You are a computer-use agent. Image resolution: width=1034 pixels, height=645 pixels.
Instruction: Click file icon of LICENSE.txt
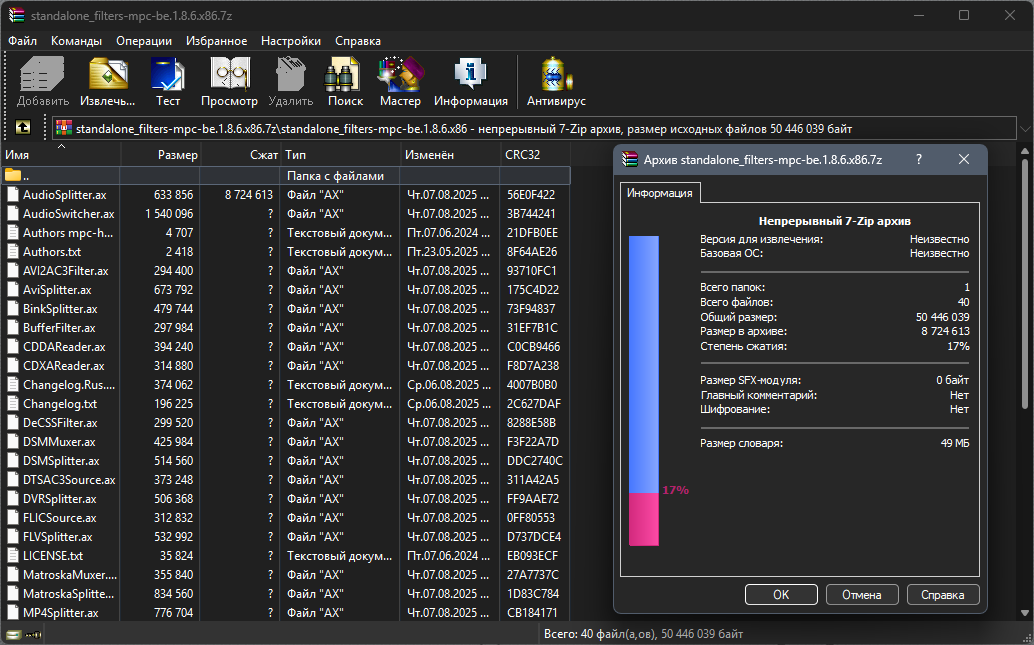(13, 555)
